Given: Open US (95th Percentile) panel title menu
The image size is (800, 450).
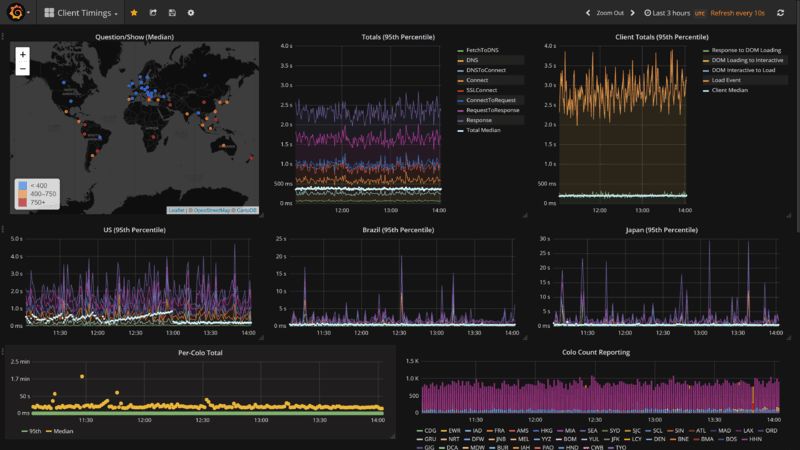Looking at the screenshot, I should pos(134,230).
